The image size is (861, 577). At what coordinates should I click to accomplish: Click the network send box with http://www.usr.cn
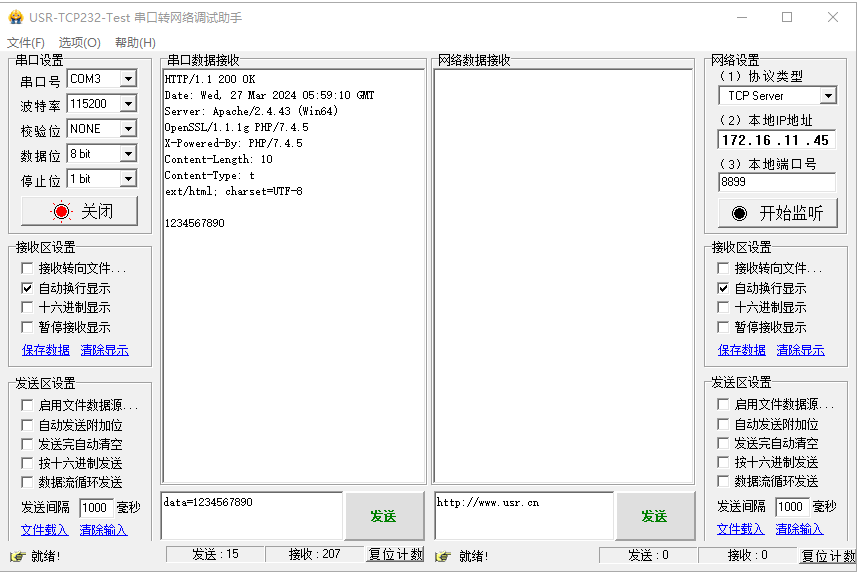pyautogui.click(x=524, y=516)
